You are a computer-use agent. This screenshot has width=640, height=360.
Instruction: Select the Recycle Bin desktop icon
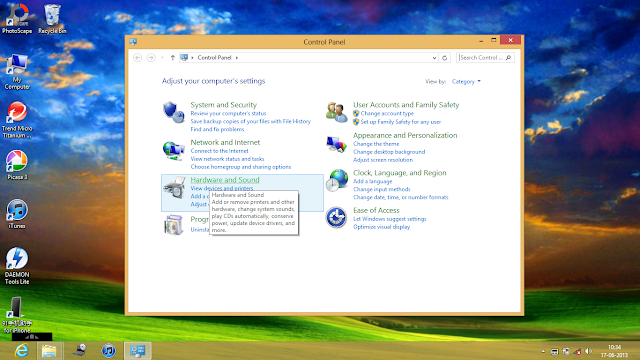coord(52,19)
